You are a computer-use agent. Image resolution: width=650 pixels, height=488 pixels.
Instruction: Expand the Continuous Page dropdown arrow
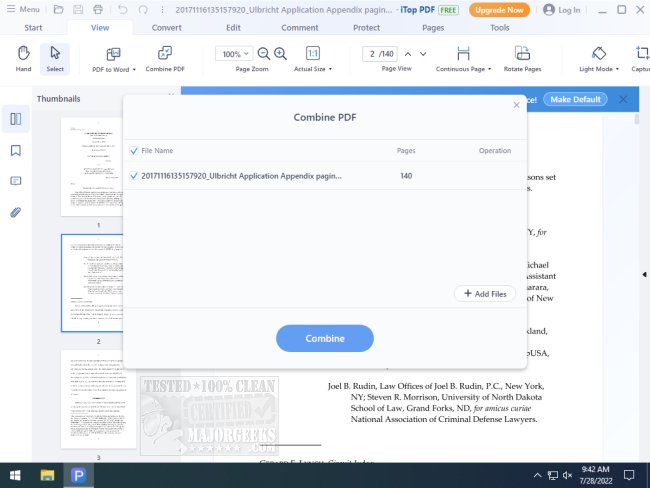tap(490, 69)
